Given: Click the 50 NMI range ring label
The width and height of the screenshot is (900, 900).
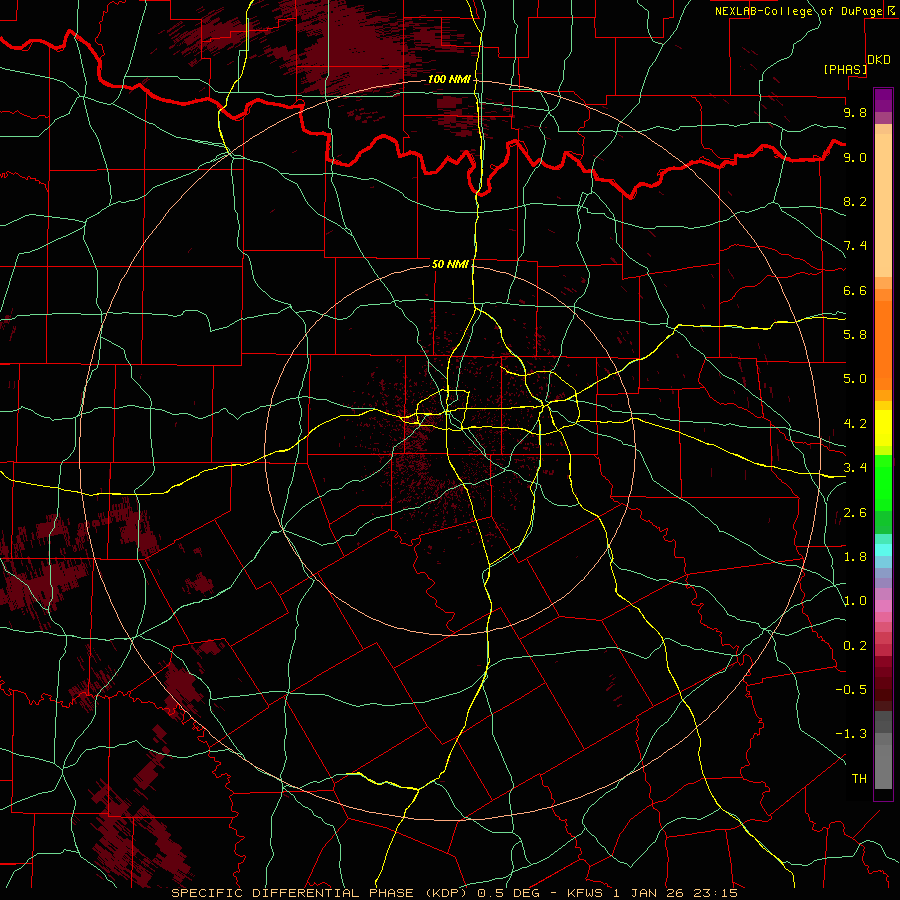Looking at the screenshot, I should point(451,264).
